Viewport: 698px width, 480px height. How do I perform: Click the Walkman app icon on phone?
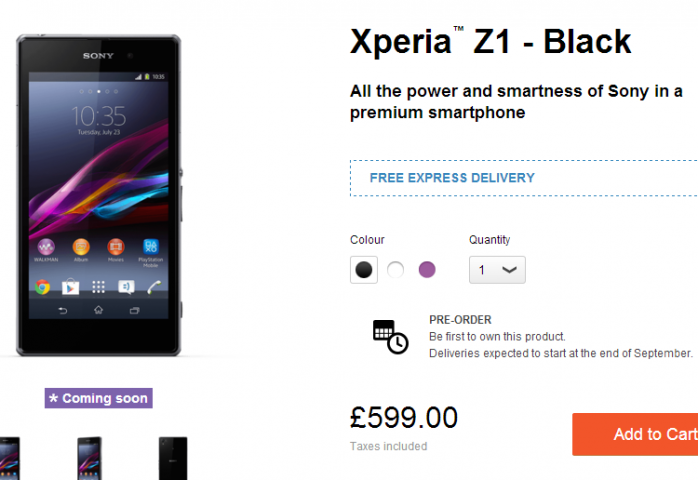[46, 247]
